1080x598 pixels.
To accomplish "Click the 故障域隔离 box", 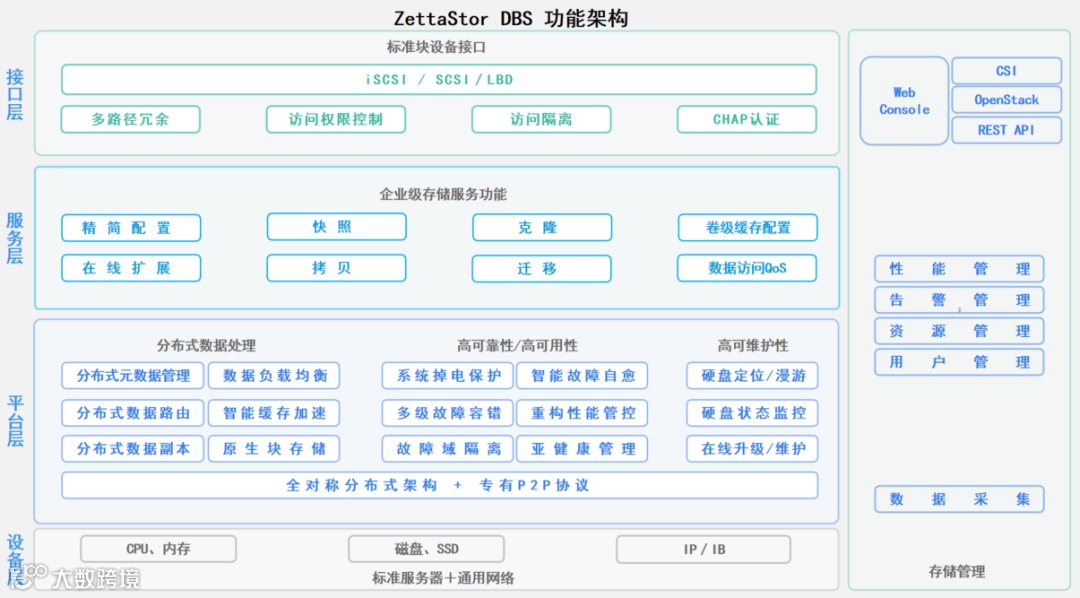I will tap(448, 448).
